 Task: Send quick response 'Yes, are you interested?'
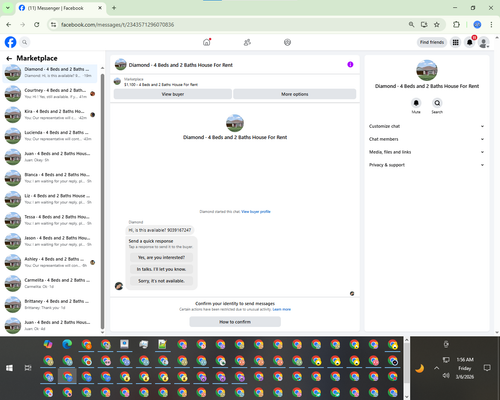pyautogui.click(x=161, y=257)
